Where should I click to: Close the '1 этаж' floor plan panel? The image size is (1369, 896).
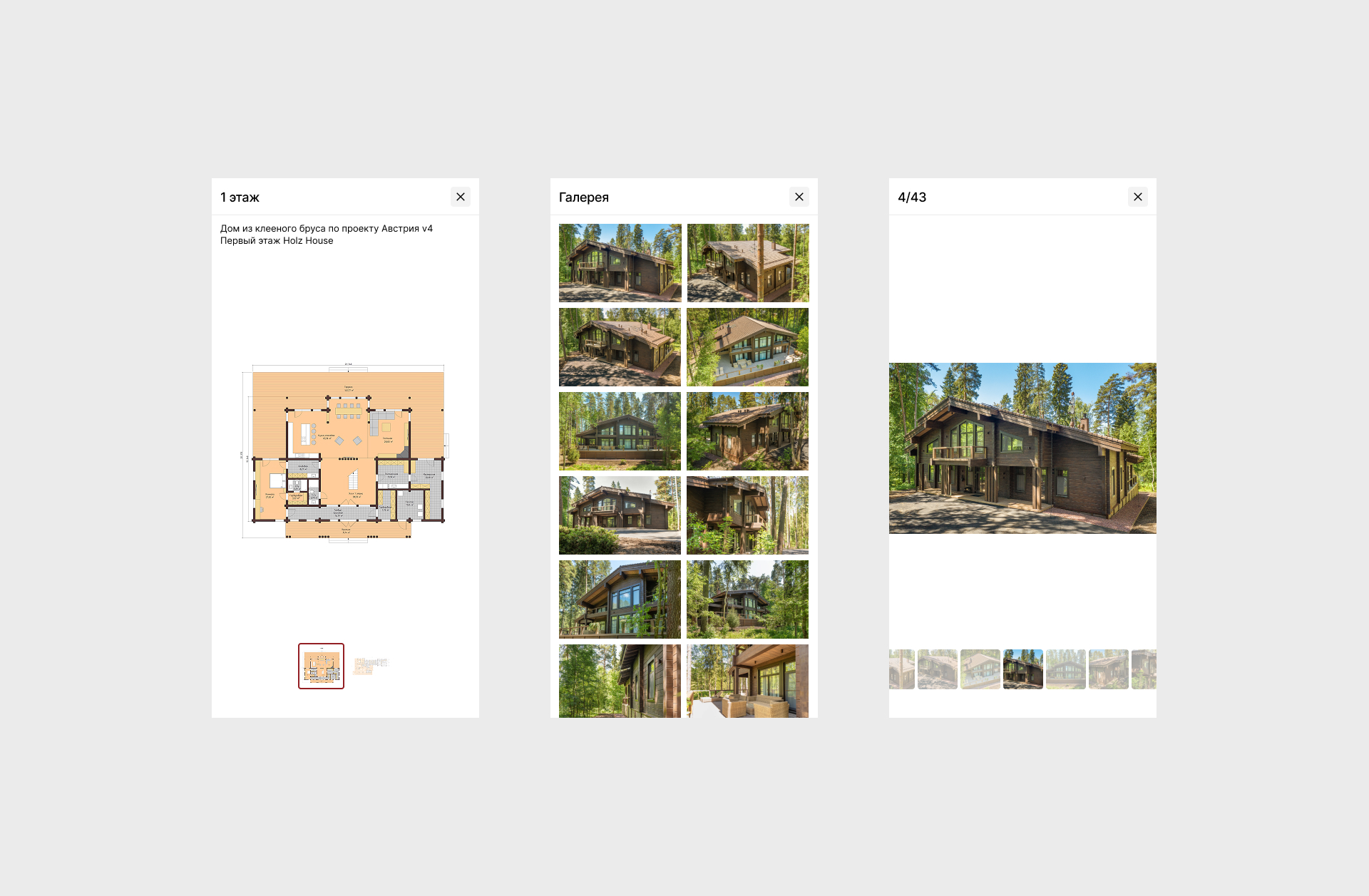461,197
